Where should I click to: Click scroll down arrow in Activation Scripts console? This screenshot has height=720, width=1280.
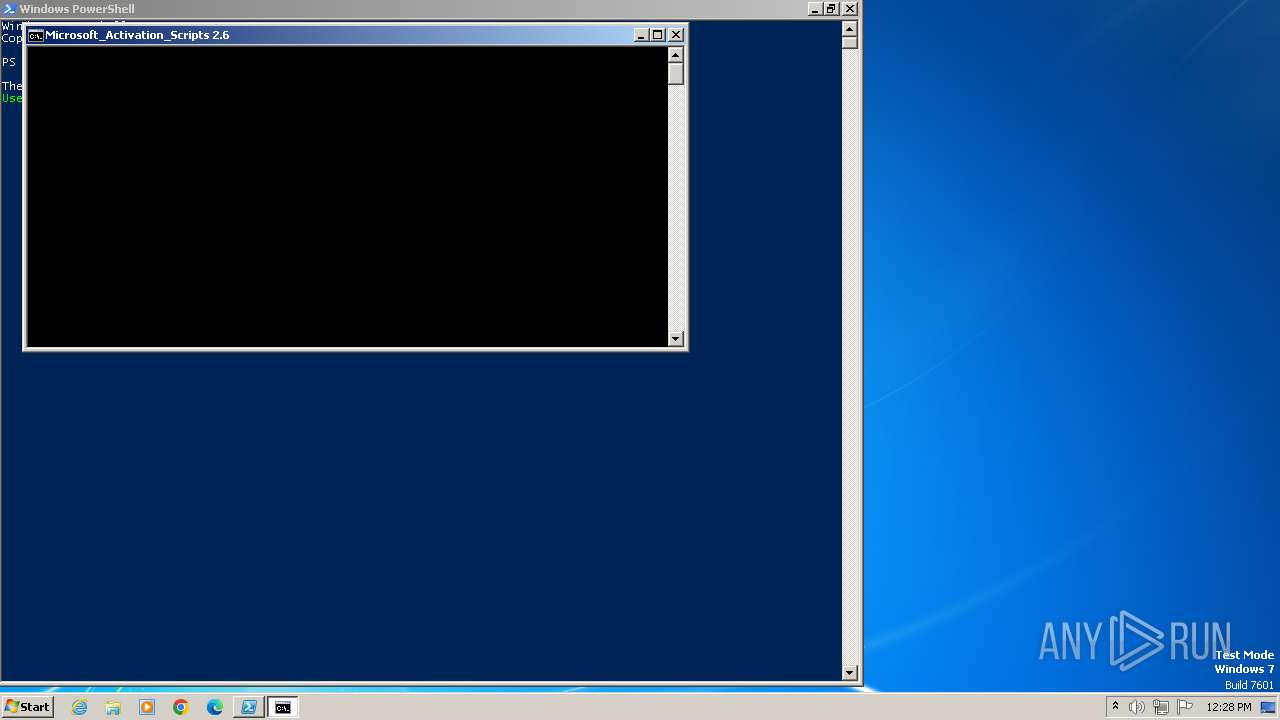coord(676,339)
